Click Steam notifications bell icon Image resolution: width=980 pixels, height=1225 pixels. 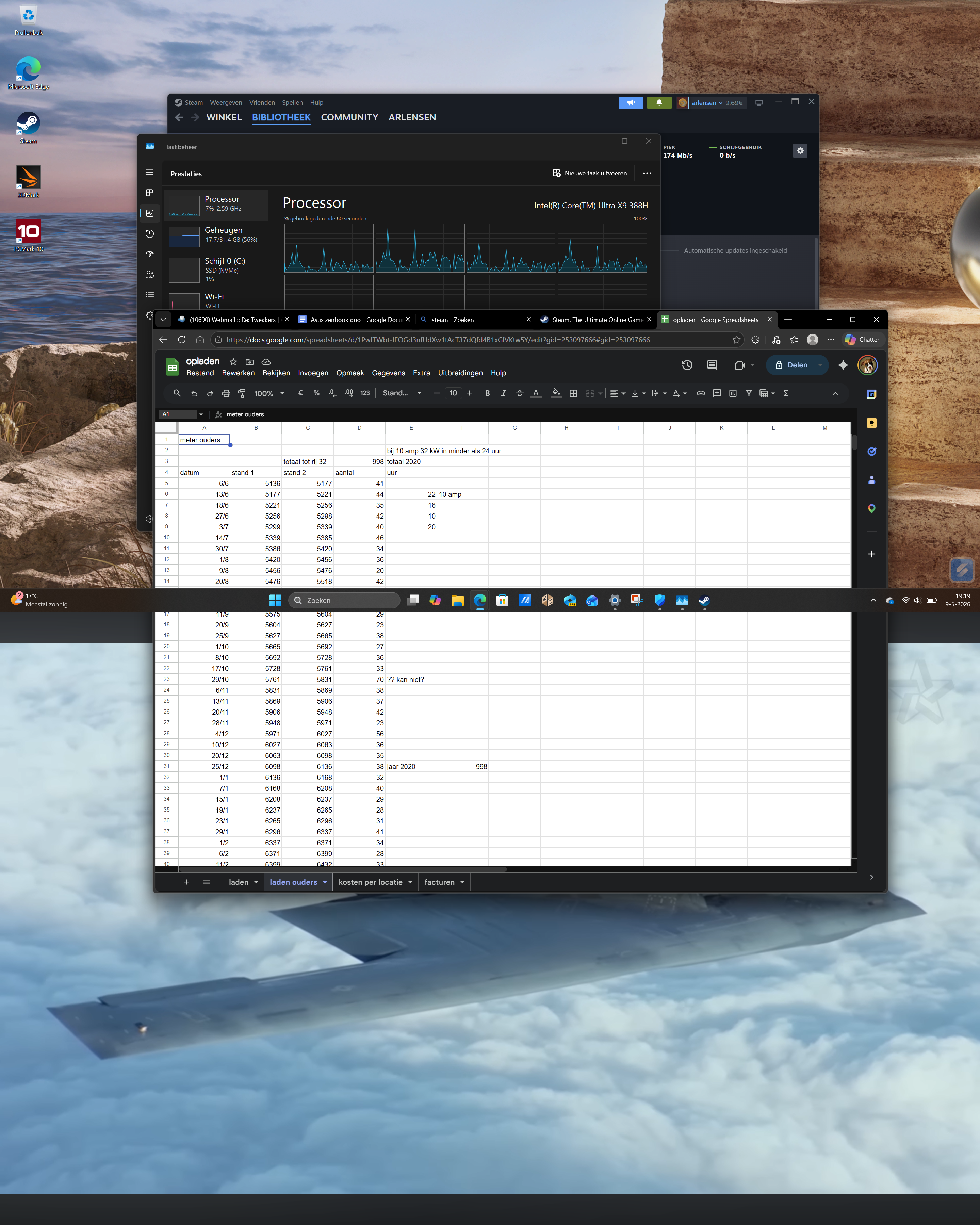point(659,103)
